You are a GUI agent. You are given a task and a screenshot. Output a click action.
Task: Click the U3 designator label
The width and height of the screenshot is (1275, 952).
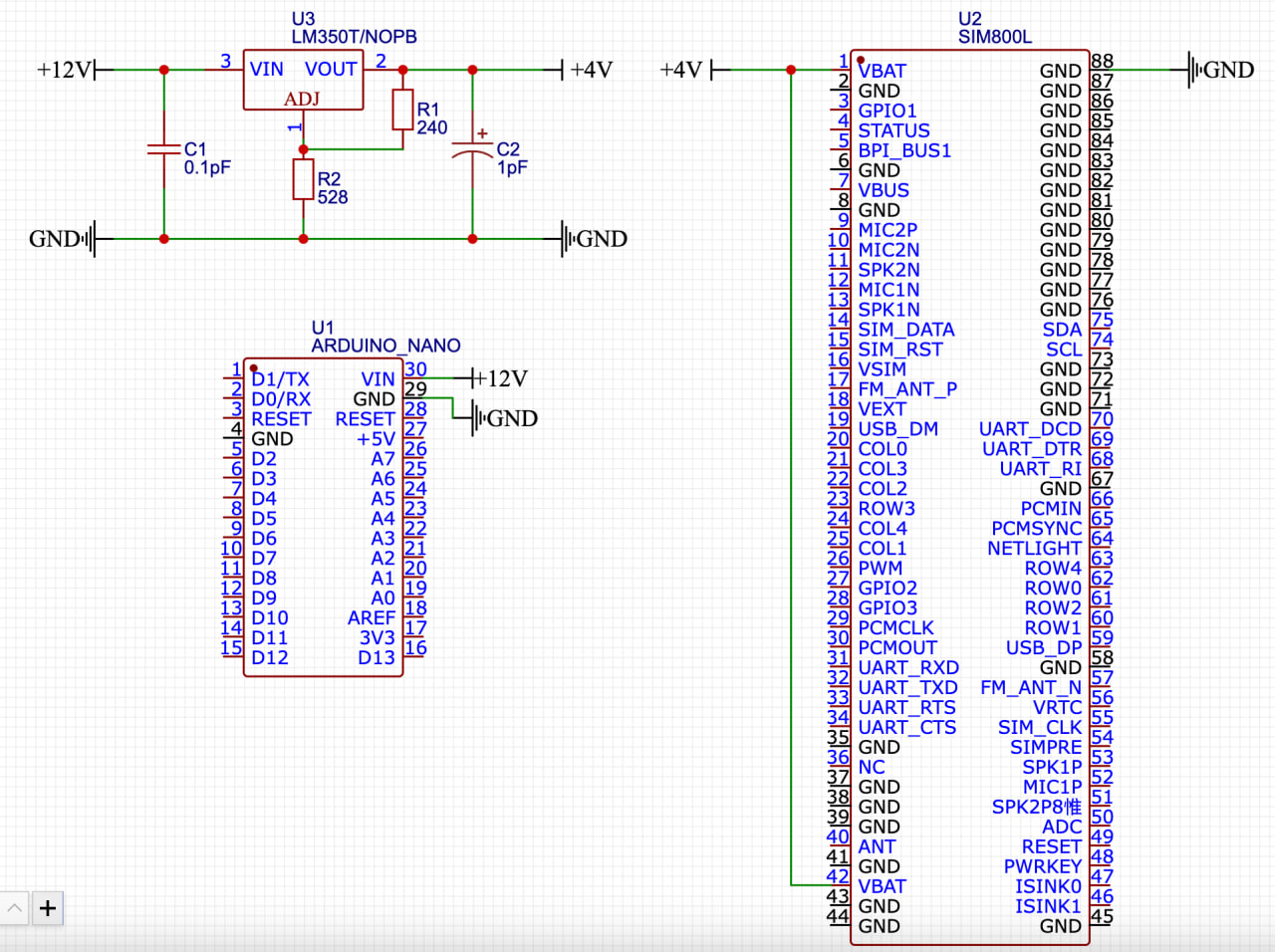[303, 19]
